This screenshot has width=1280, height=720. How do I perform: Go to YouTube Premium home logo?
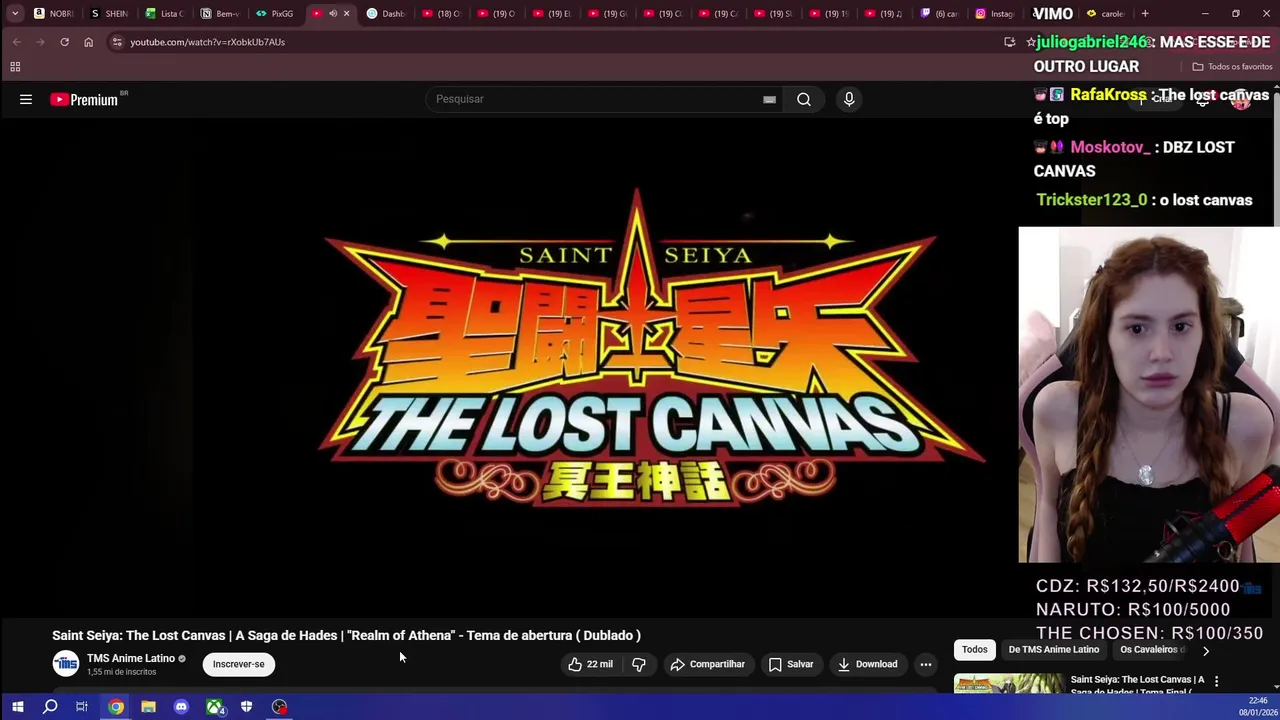click(84, 99)
